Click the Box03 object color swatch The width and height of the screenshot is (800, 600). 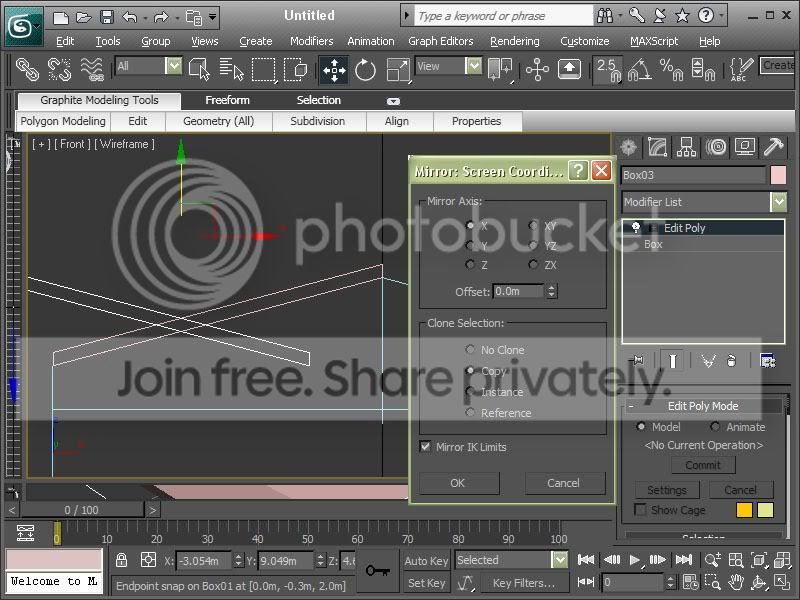tap(778, 175)
